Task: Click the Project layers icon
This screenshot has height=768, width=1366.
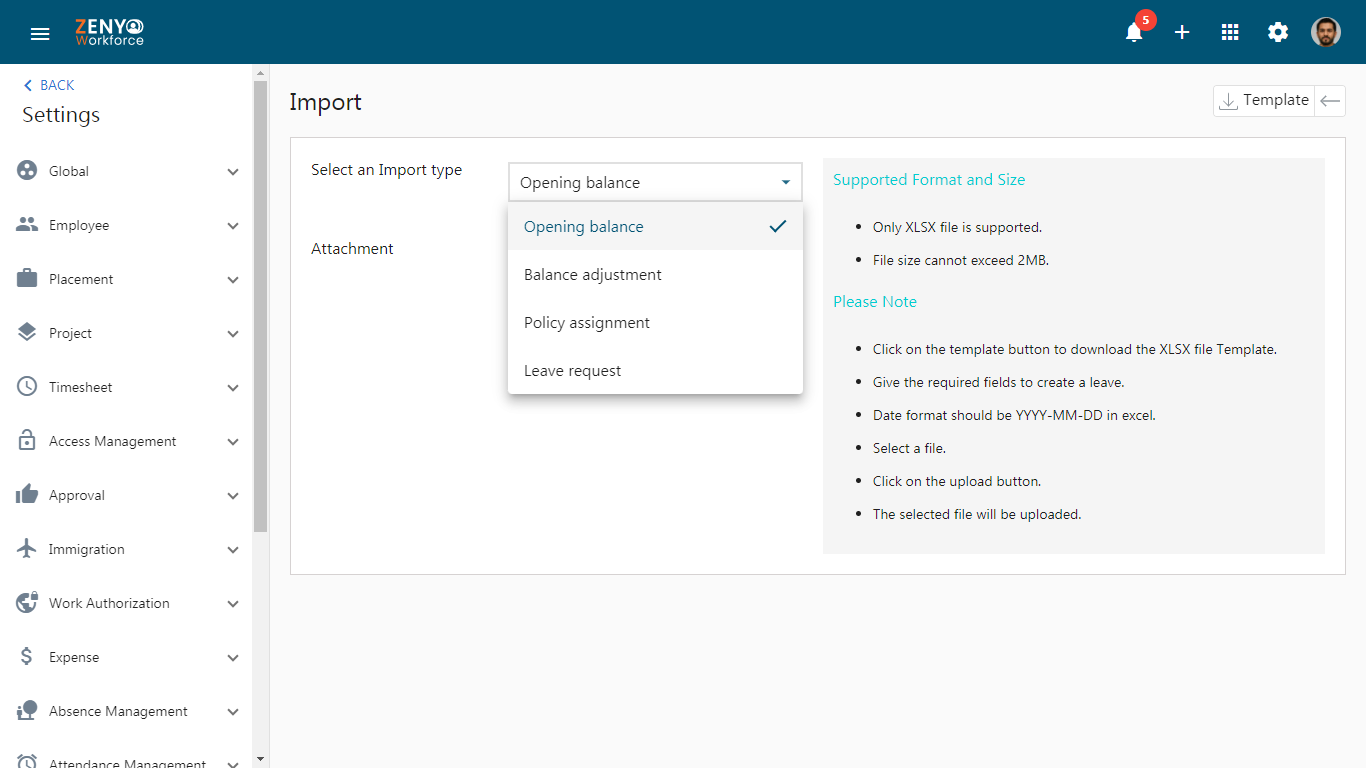Action: (x=27, y=333)
